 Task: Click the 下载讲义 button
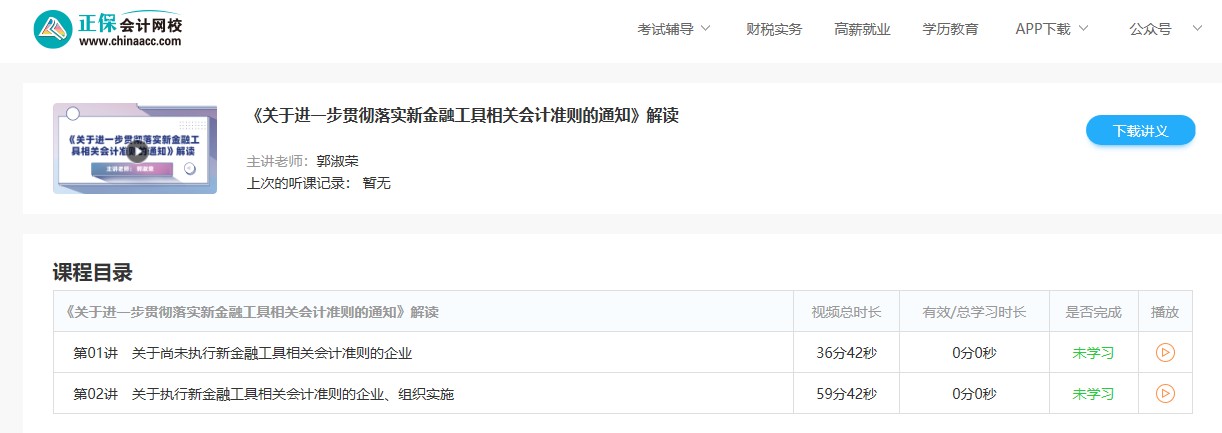click(1140, 131)
